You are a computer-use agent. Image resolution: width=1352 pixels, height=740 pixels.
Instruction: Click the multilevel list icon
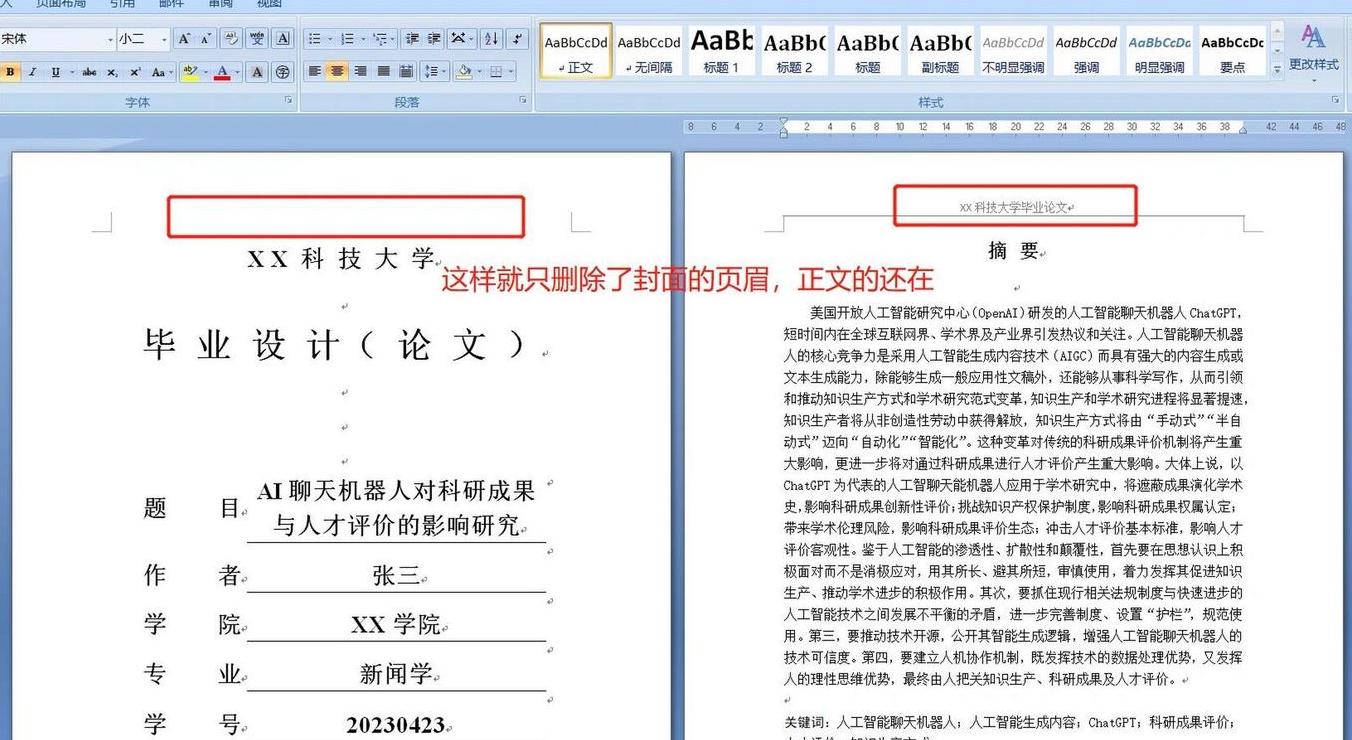379,39
